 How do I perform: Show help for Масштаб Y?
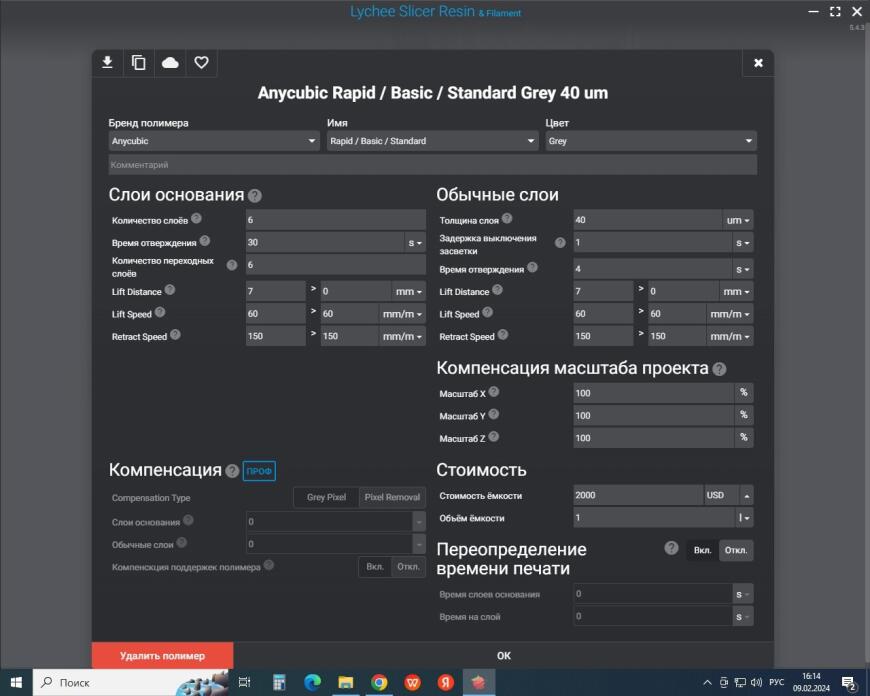493,414
